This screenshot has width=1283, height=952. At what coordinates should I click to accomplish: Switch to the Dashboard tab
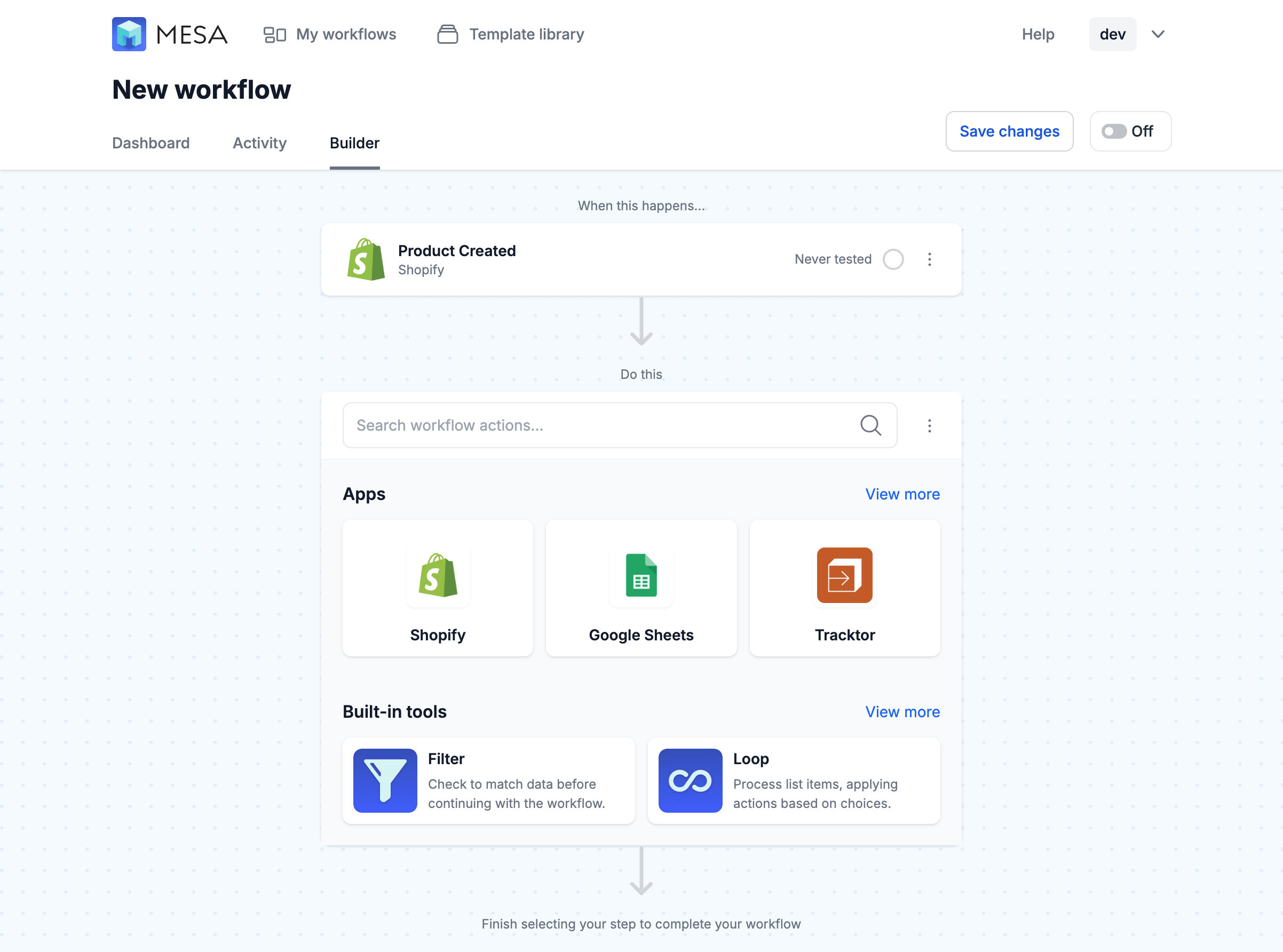pyautogui.click(x=150, y=142)
